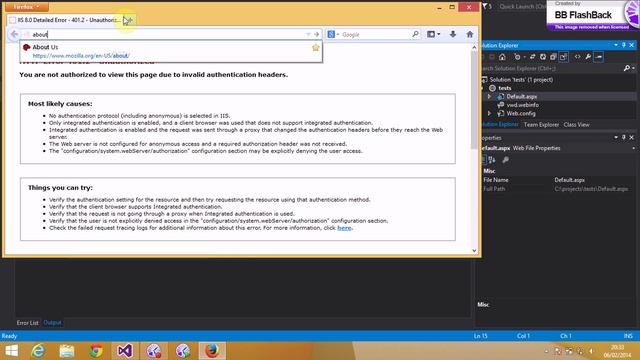Image resolution: width=640 pixels, height=360 pixels.
Task: Follow the 'here' link on the error page
Action: [344, 228]
